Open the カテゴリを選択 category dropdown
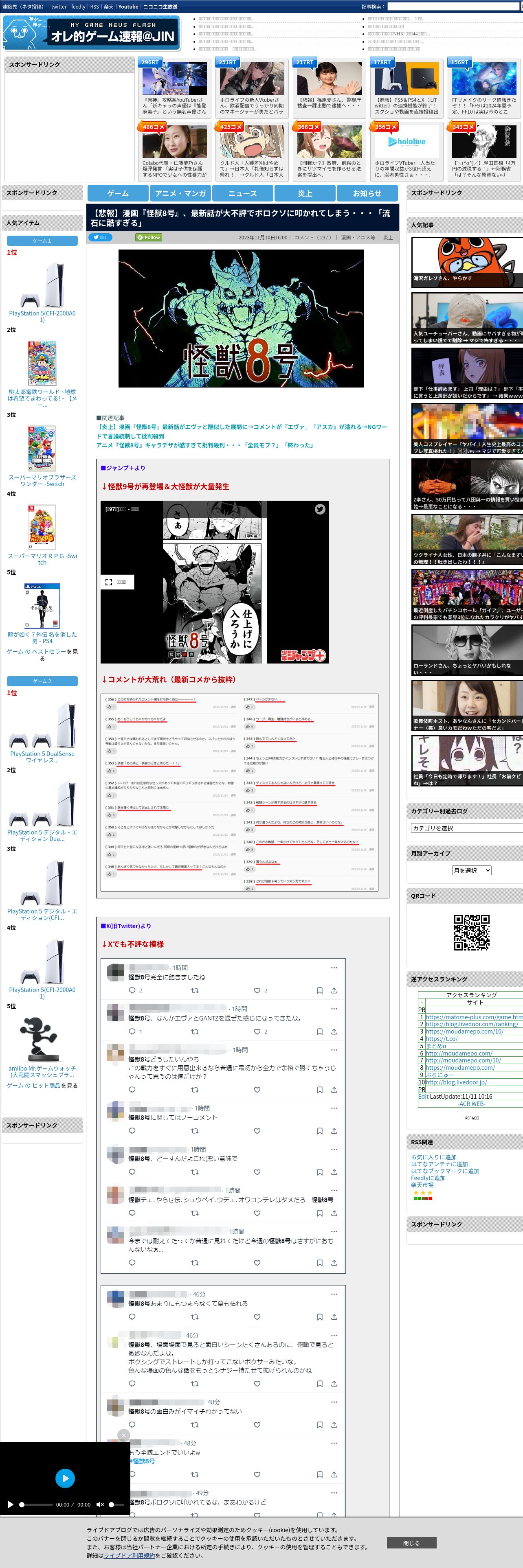 click(466, 828)
